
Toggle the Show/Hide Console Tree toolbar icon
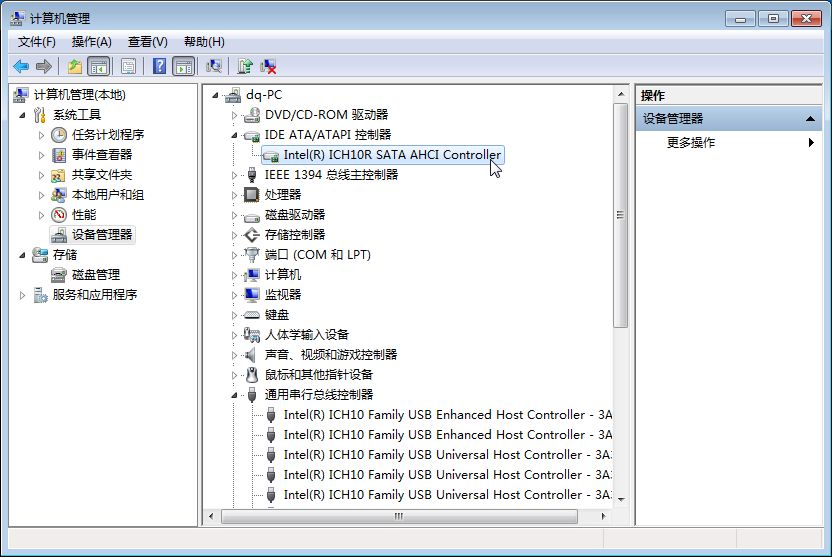99,66
